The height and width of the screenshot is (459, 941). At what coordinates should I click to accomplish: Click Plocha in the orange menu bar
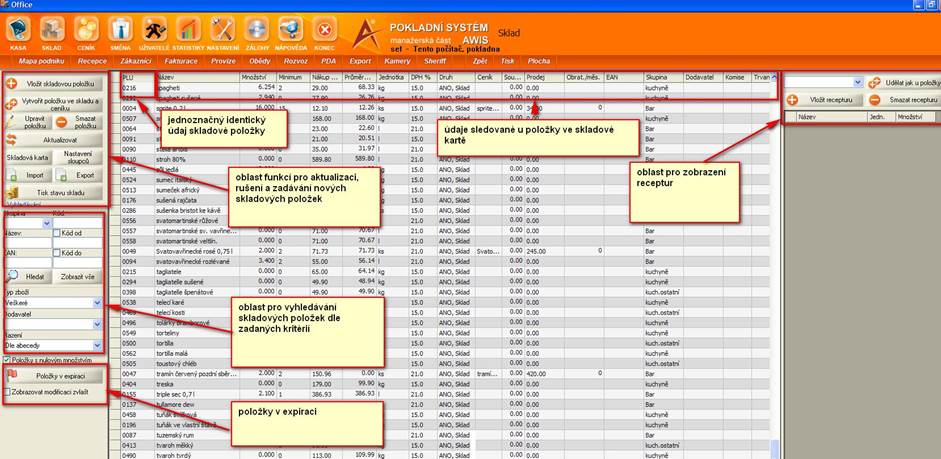coord(538,61)
